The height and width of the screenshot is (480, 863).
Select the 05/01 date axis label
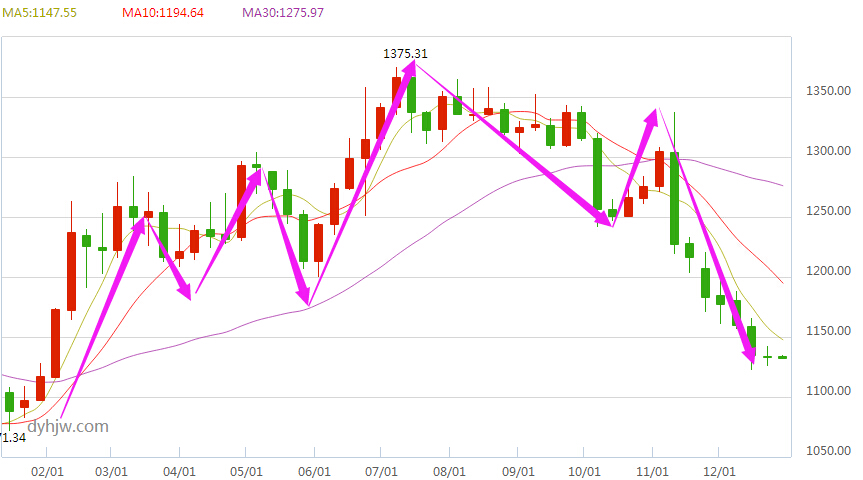246,472
